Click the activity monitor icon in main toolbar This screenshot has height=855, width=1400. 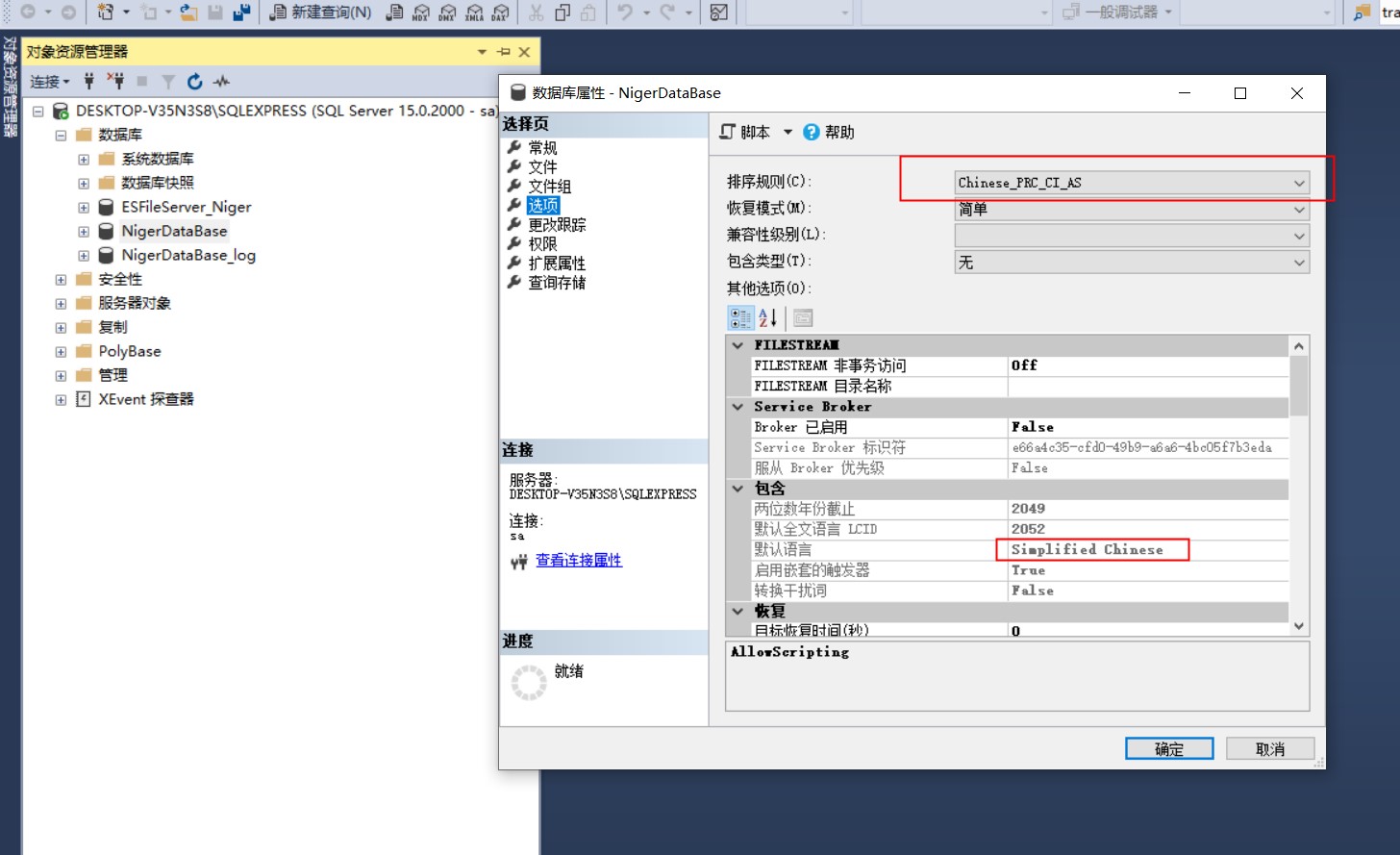coord(718,12)
